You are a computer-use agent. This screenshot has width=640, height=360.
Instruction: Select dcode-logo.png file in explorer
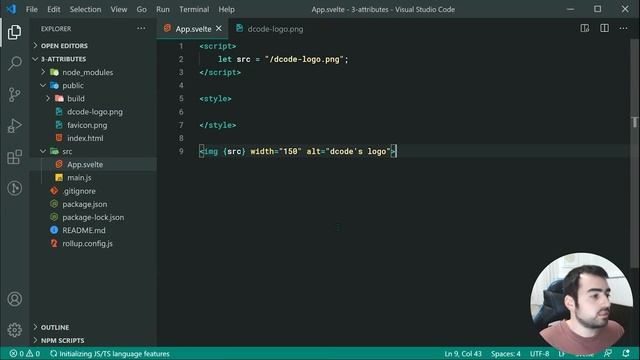pos(94,112)
